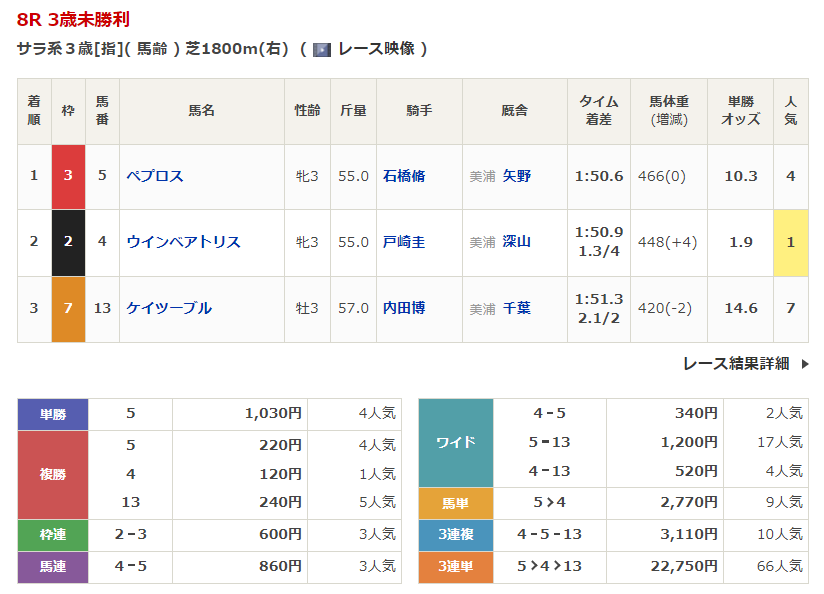Click the 複勝 bet type label

(x=53, y=475)
